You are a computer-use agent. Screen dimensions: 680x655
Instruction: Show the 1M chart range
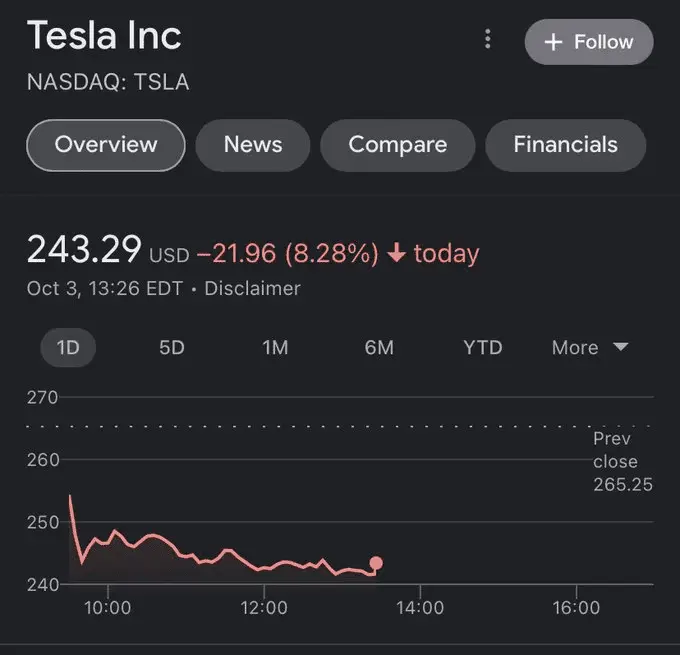pos(275,348)
